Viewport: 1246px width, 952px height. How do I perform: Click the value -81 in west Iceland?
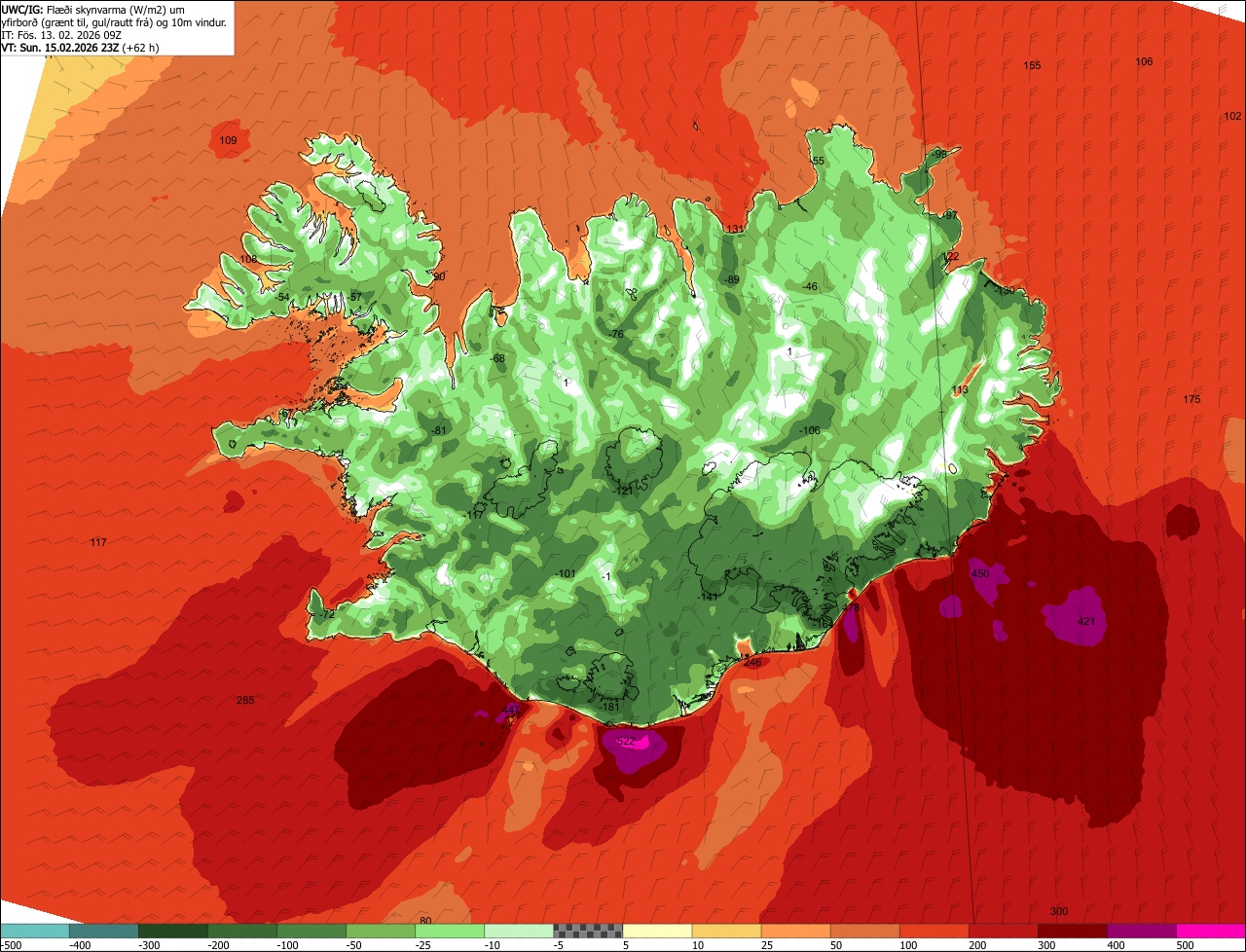point(438,431)
